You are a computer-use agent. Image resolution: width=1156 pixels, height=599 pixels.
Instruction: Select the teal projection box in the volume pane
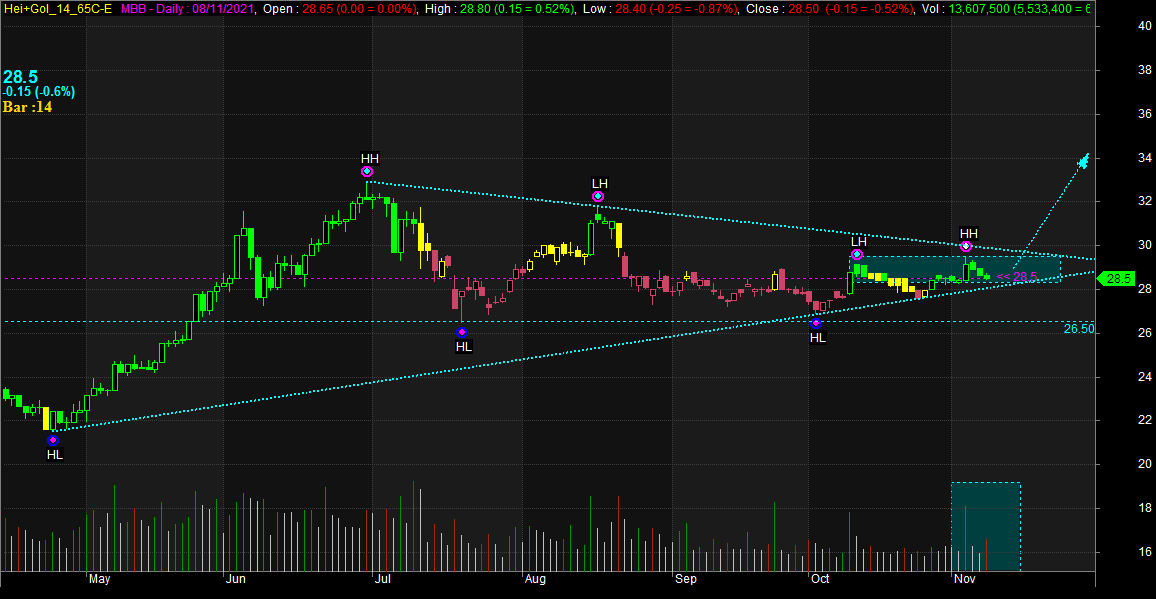[x=985, y=526]
